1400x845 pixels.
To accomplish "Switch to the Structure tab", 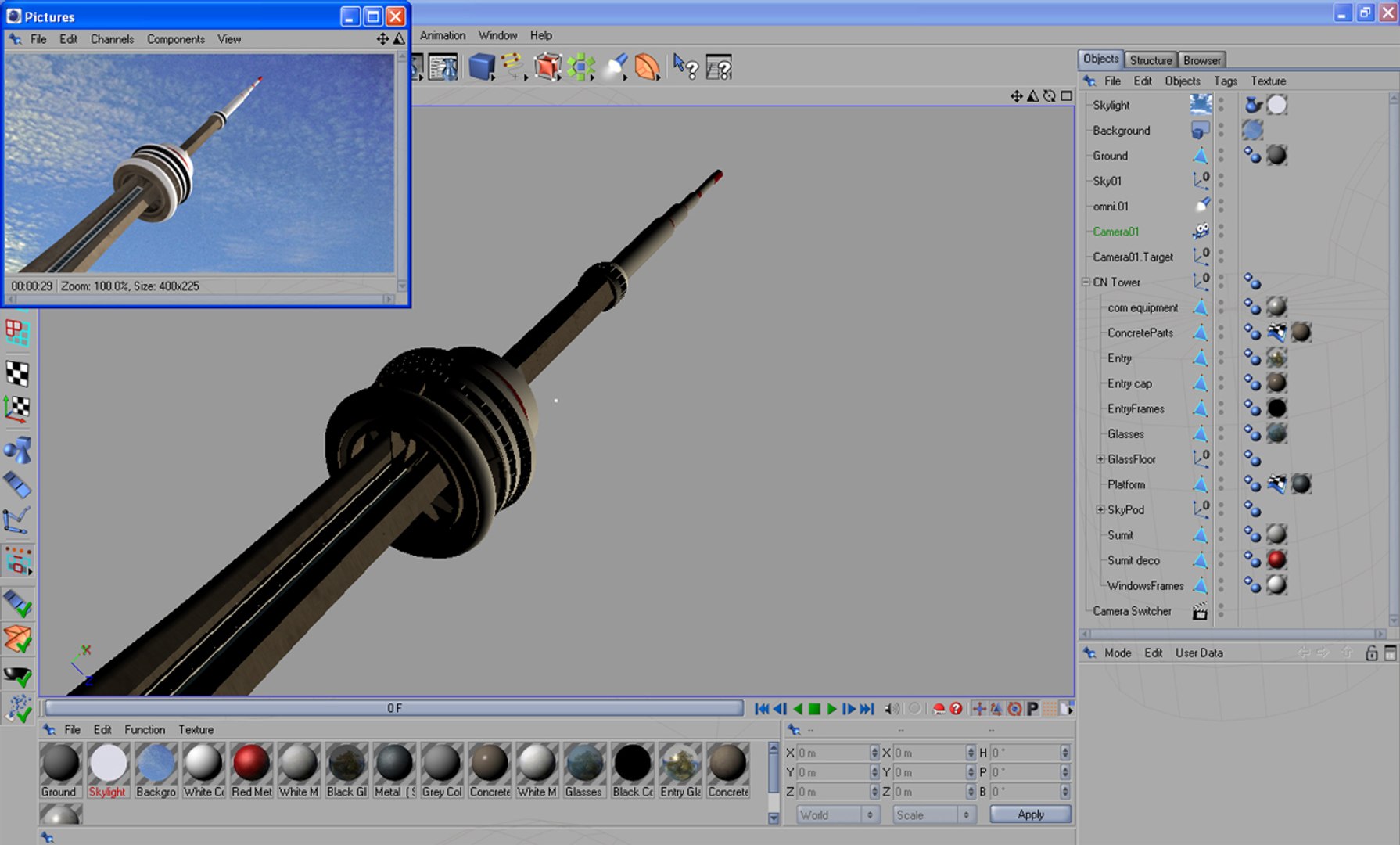I will tap(1151, 60).
